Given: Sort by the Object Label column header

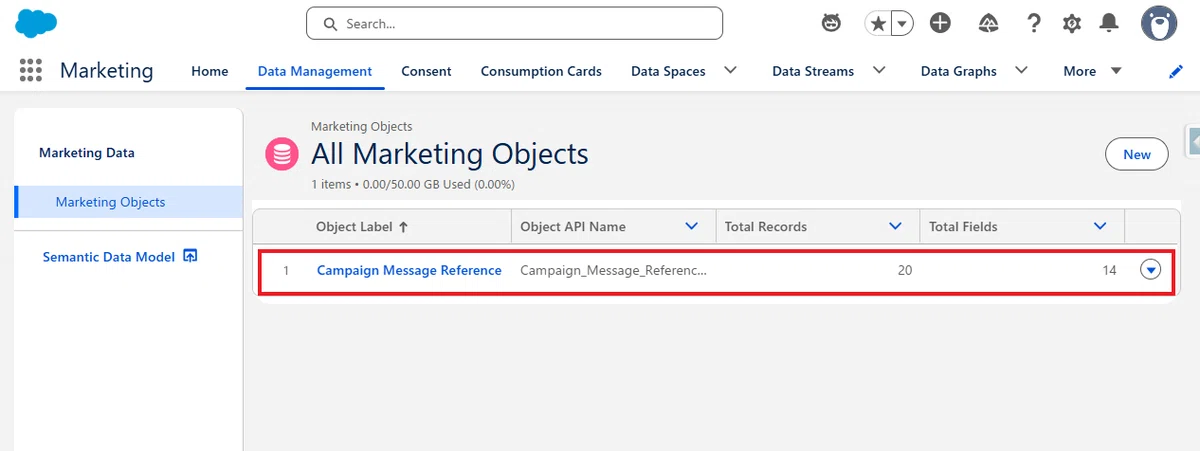Looking at the screenshot, I should tap(362, 227).
